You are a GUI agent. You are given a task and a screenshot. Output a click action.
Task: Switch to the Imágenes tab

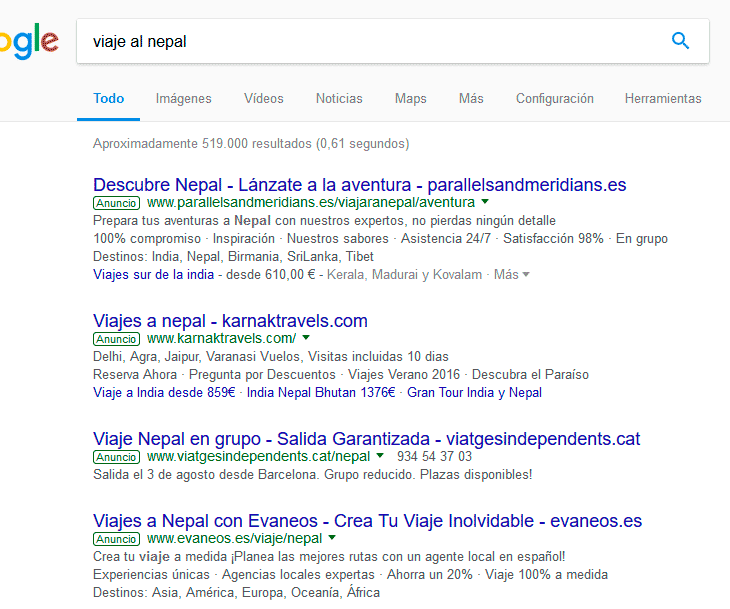pos(183,99)
